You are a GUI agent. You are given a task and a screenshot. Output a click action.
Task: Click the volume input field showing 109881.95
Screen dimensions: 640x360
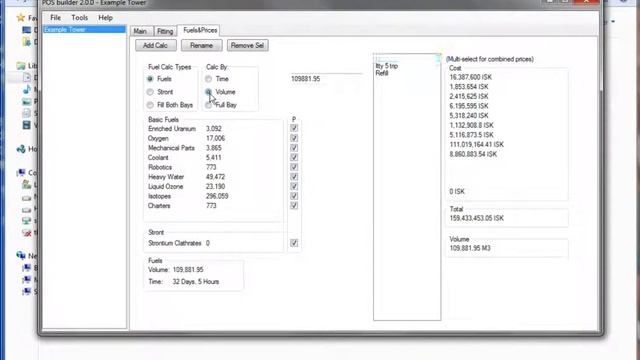point(326,79)
